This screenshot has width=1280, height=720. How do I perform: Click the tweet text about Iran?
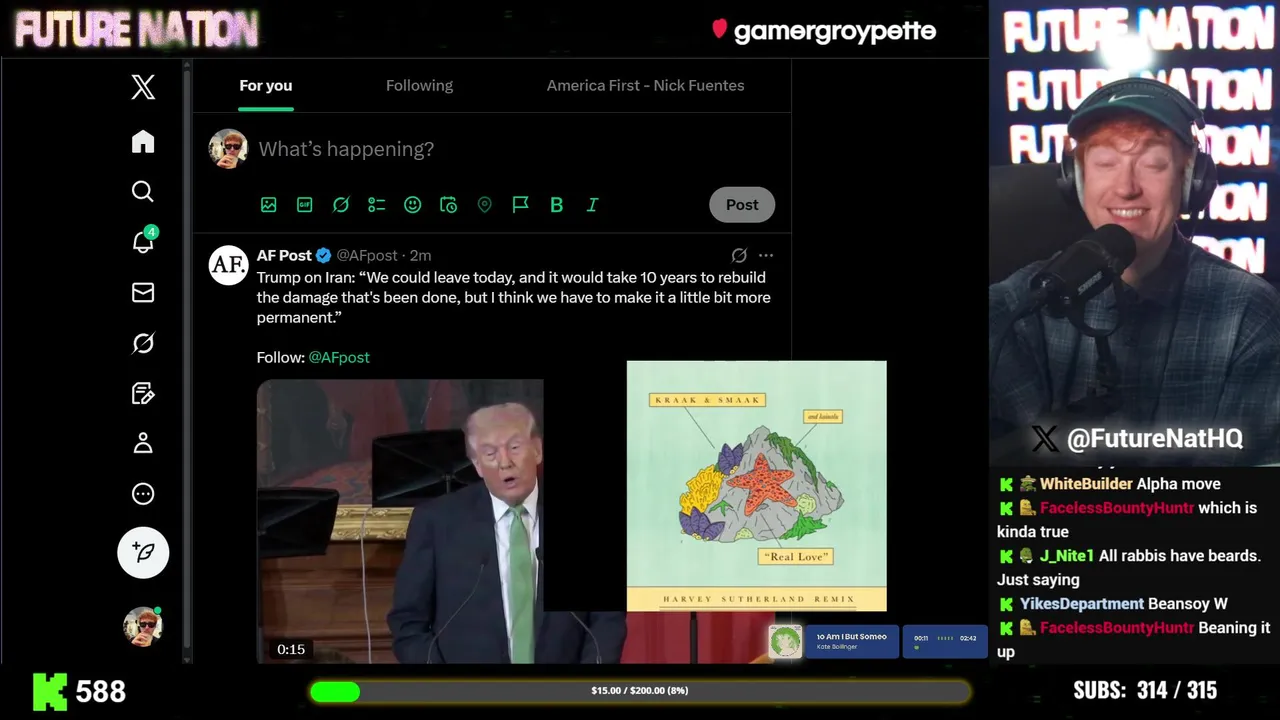click(514, 297)
